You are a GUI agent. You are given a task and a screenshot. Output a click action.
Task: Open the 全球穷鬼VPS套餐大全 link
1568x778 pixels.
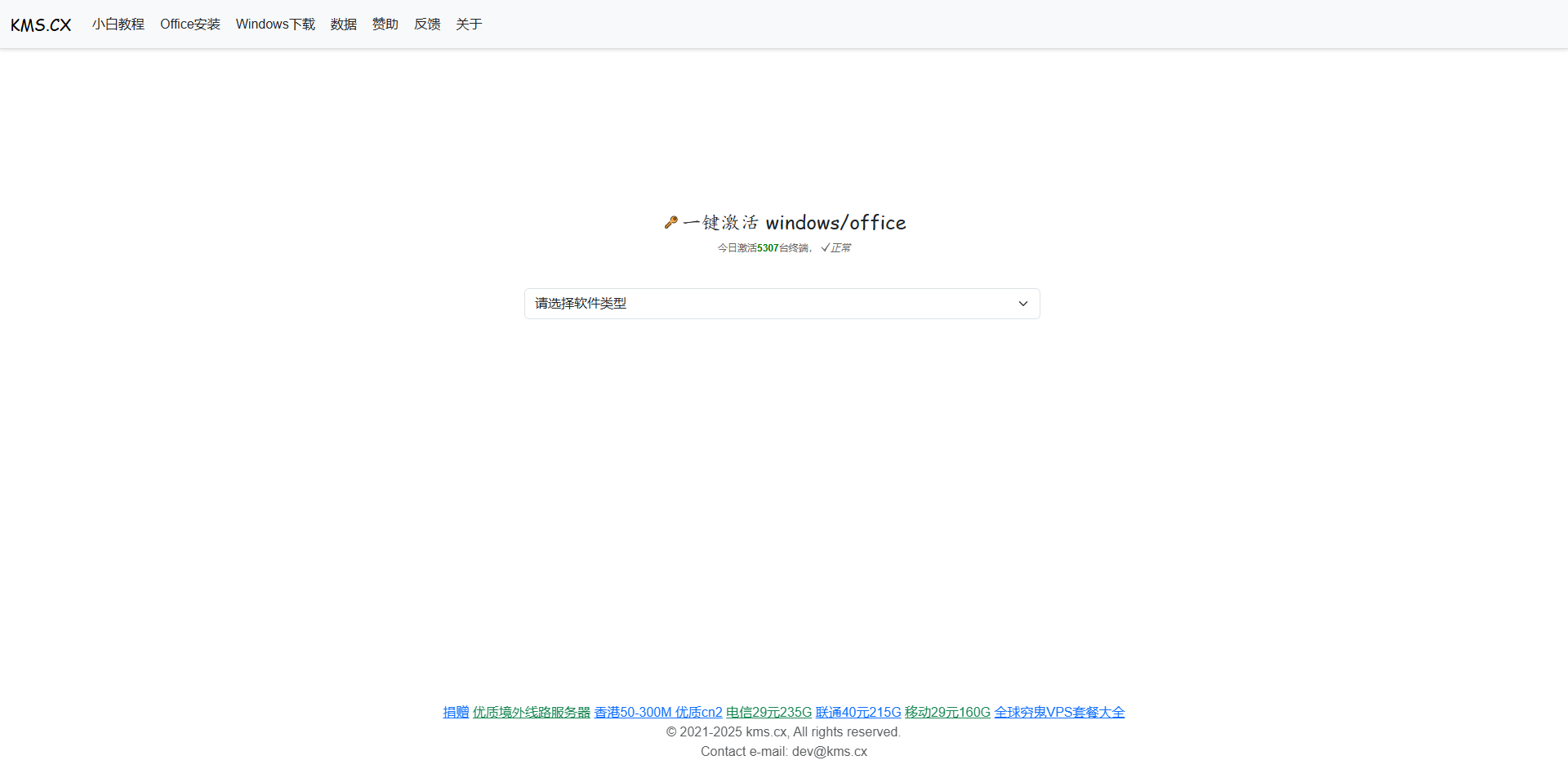(1059, 712)
